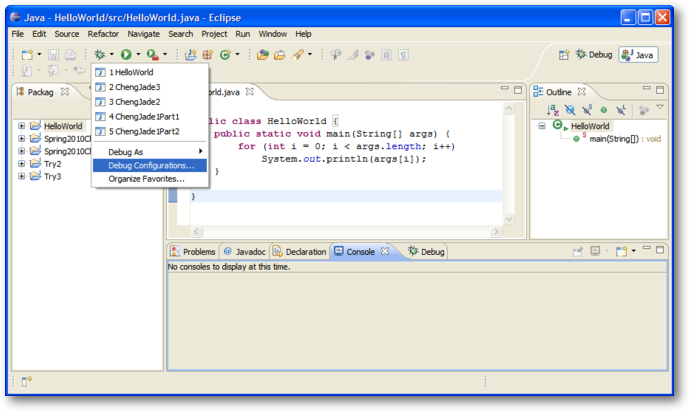Image resolution: width=689 pixels, height=411 pixels.
Task: Click the Open Task folder icon
Action: tap(279, 55)
